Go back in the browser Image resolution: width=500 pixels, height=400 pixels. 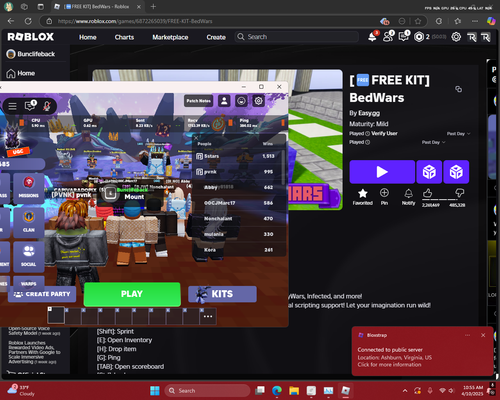pyautogui.click(x=11, y=21)
